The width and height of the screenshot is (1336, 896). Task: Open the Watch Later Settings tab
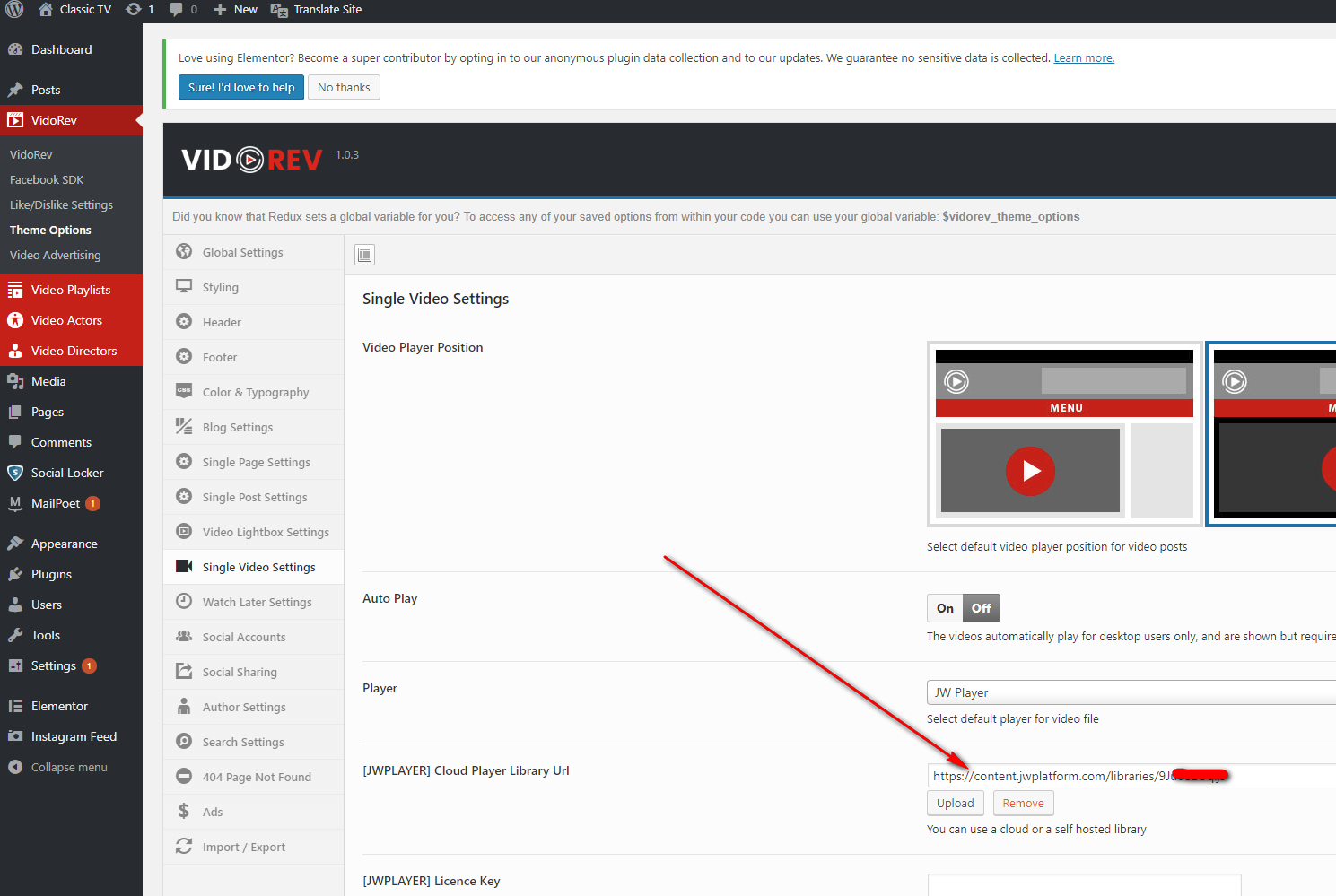257,603
